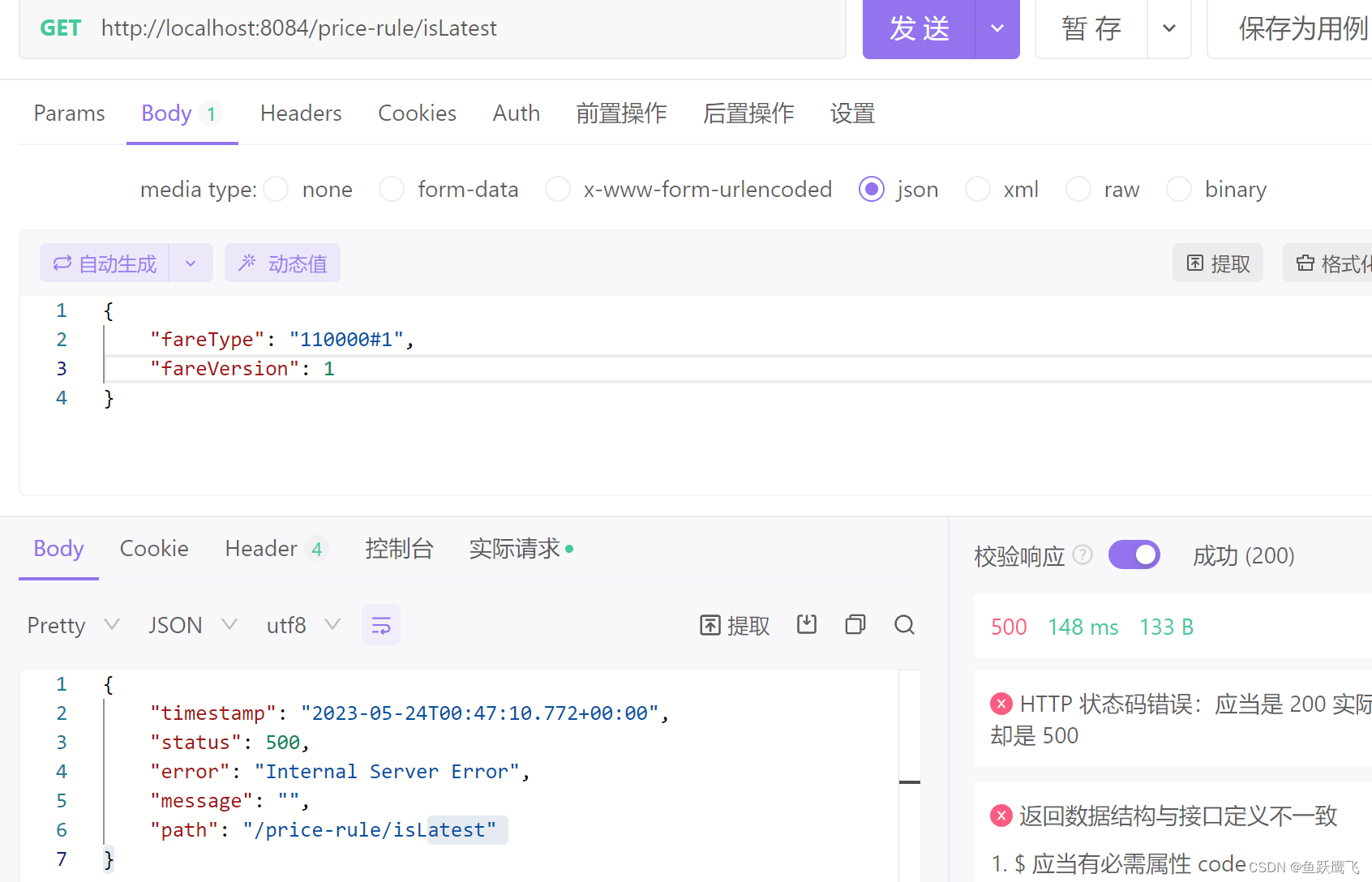Open the utf8 encoding dropdown
1372x882 pixels.
[302, 624]
